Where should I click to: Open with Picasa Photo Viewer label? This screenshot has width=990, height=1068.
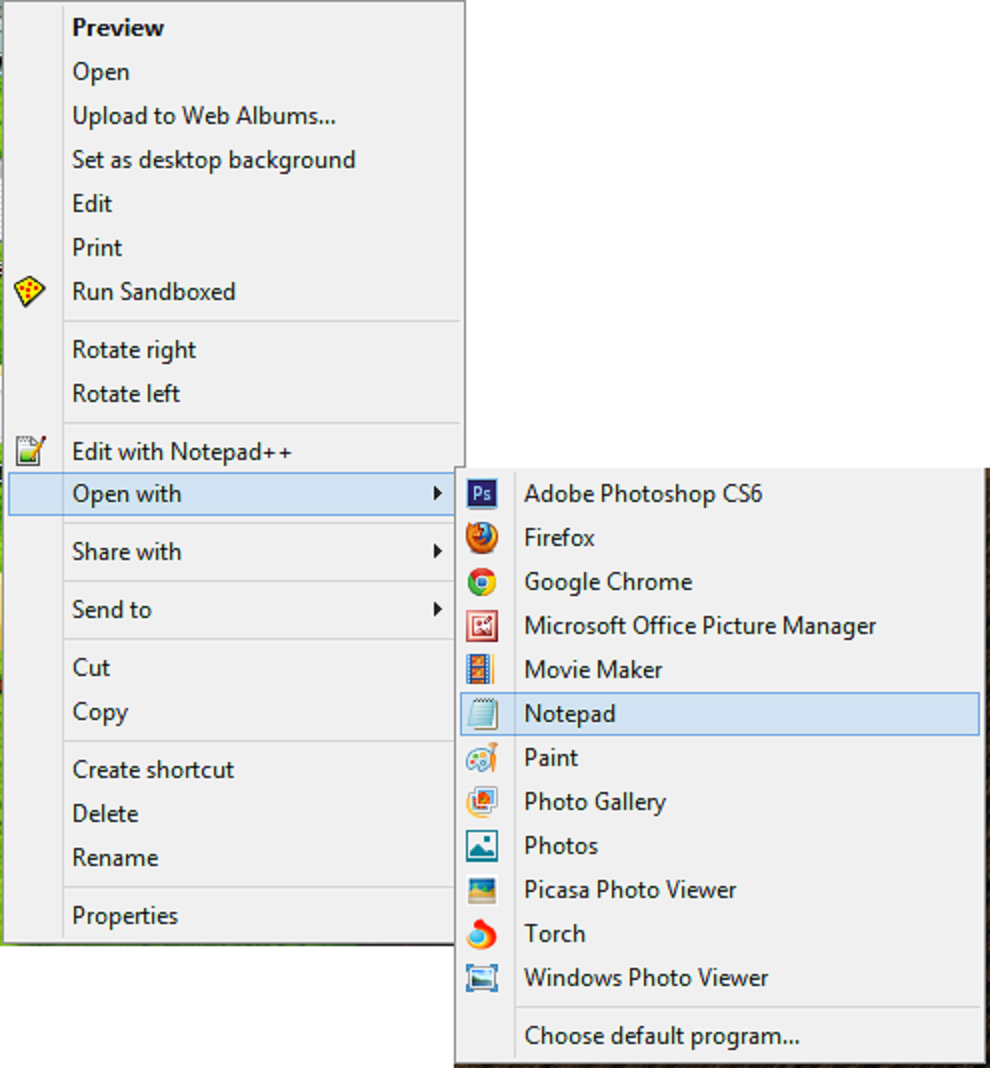click(630, 890)
